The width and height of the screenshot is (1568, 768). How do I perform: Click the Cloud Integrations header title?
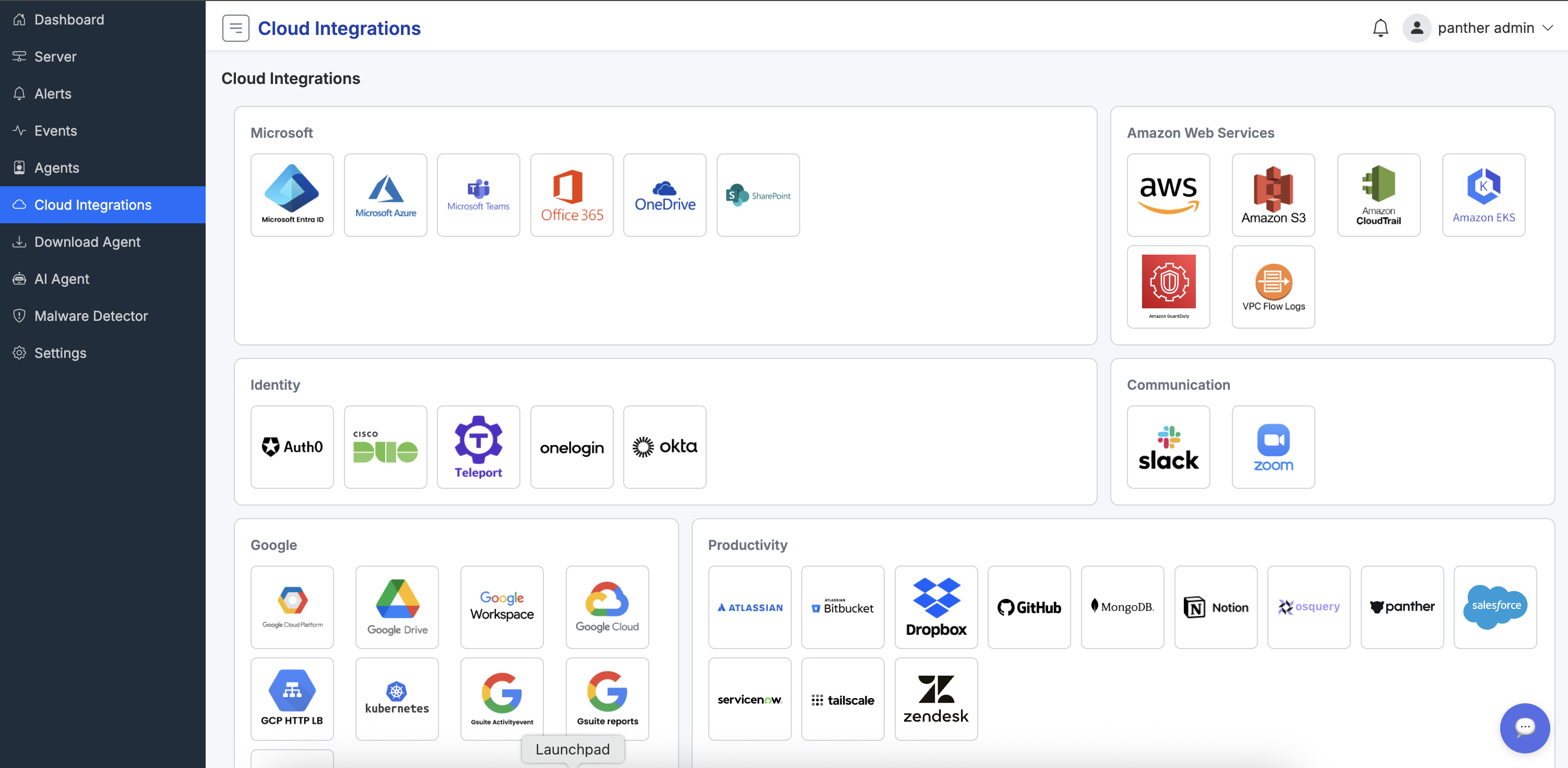click(339, 28)
